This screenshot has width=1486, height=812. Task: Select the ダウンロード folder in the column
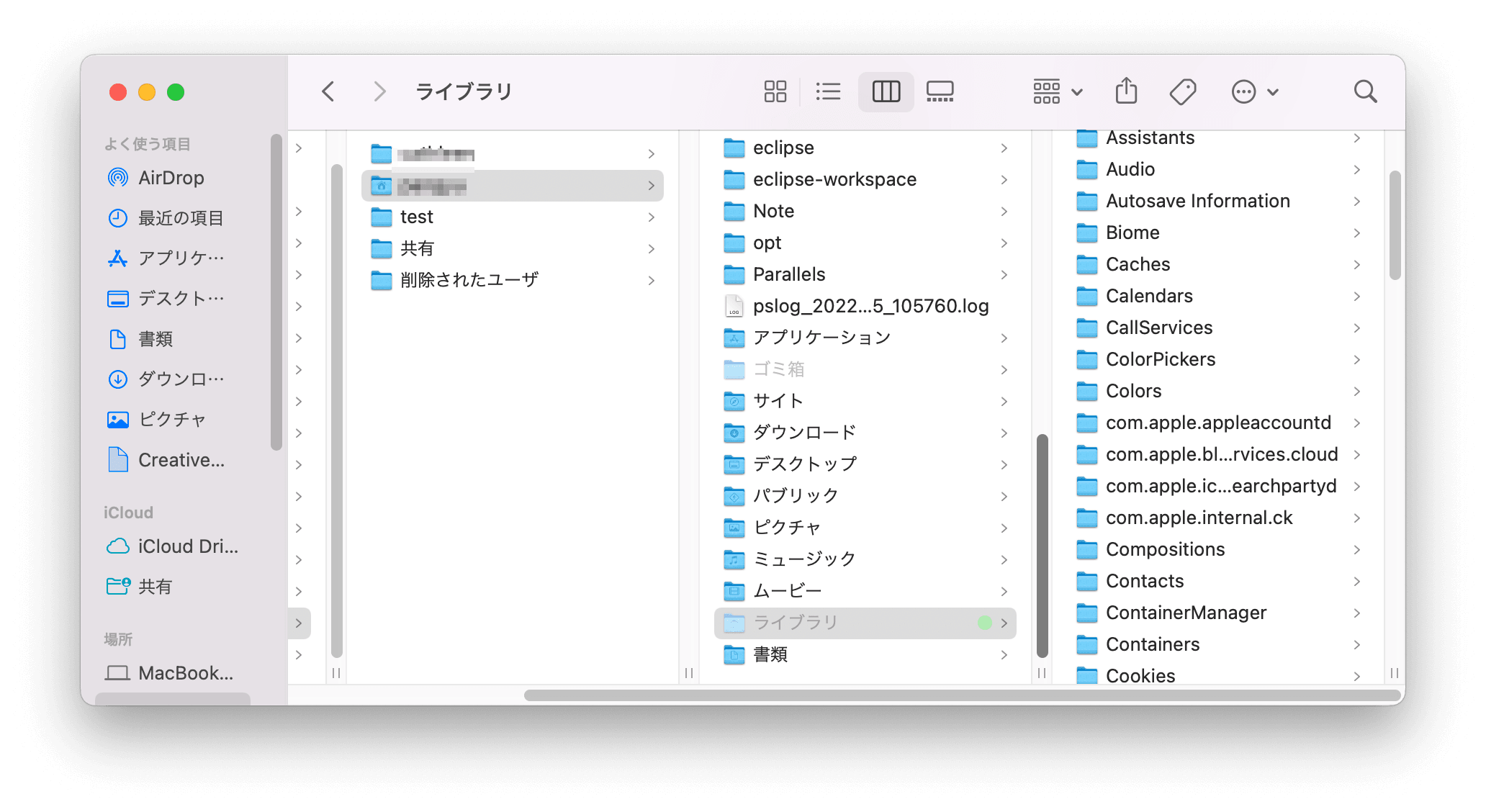[x=865, y=433]
